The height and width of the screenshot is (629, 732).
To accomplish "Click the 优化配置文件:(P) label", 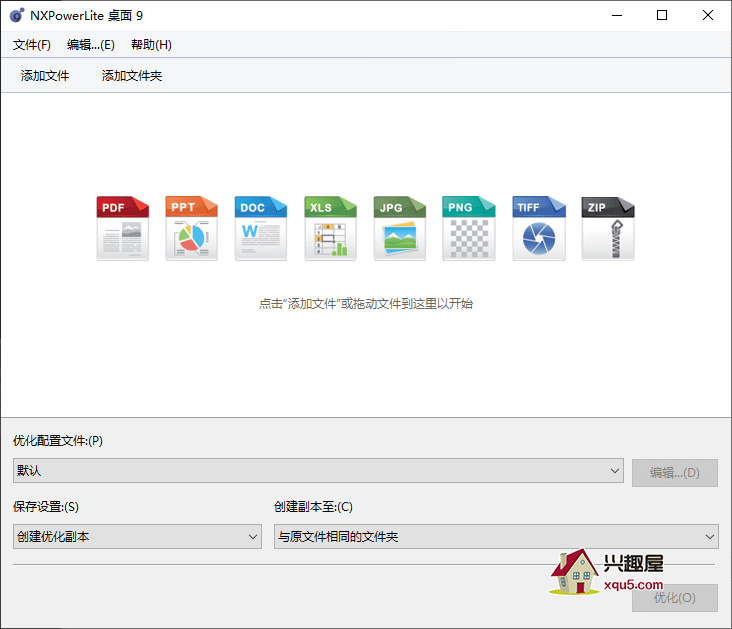I will pyautogui.click(x=58, y=441).
